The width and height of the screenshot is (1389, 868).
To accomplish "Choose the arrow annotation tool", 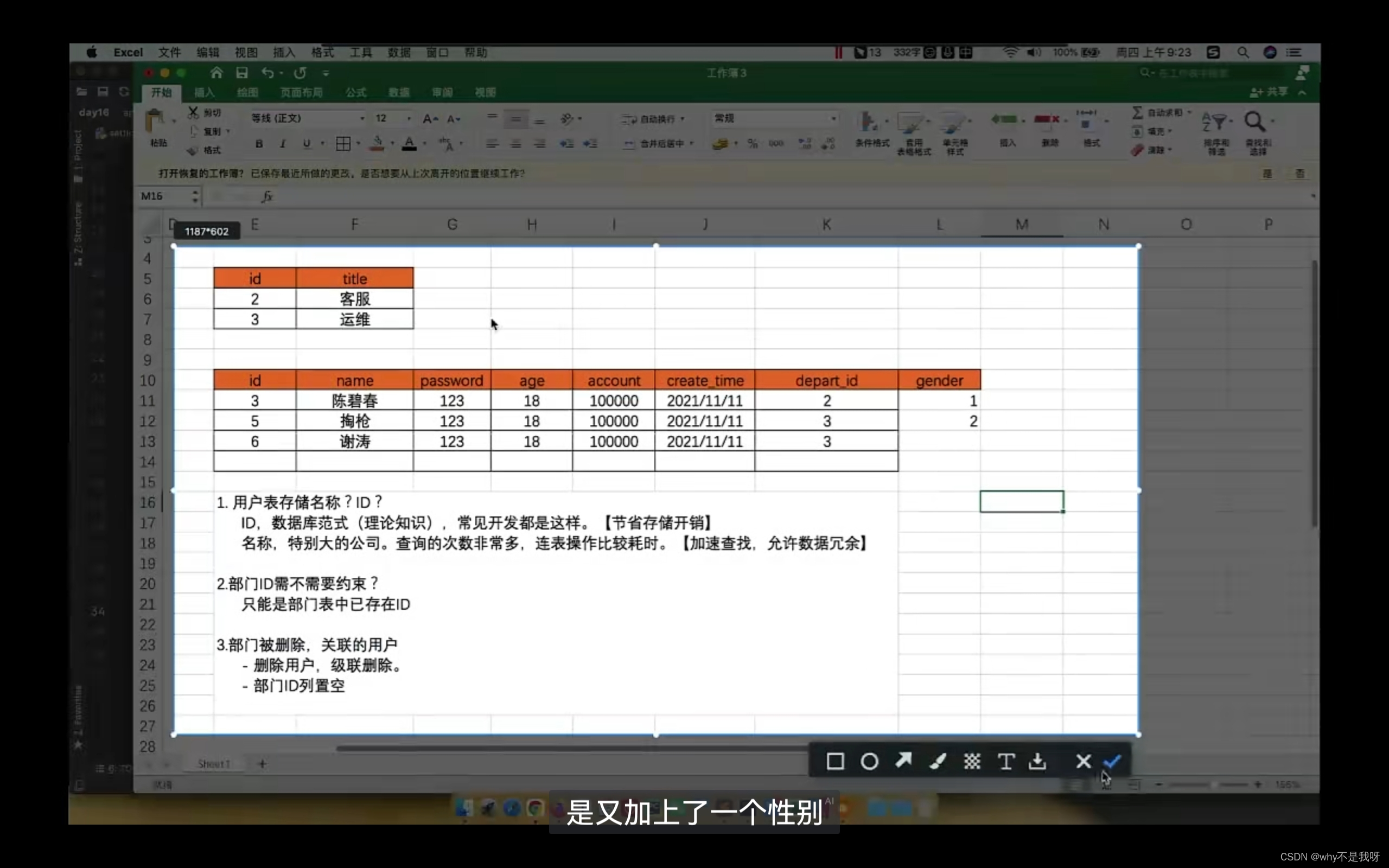I will [903, 761].
